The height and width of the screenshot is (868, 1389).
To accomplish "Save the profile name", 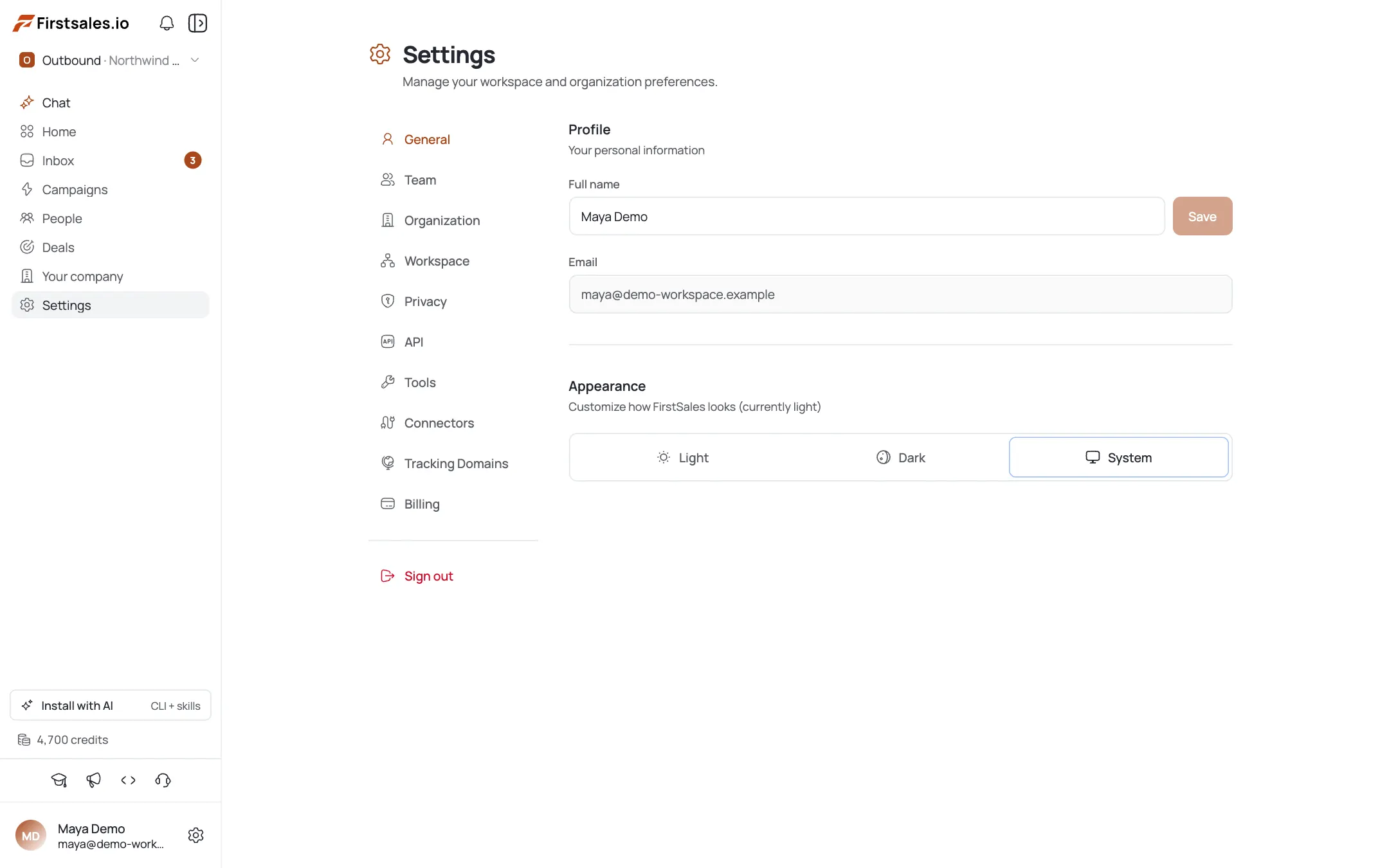I will click(1203, 217).
